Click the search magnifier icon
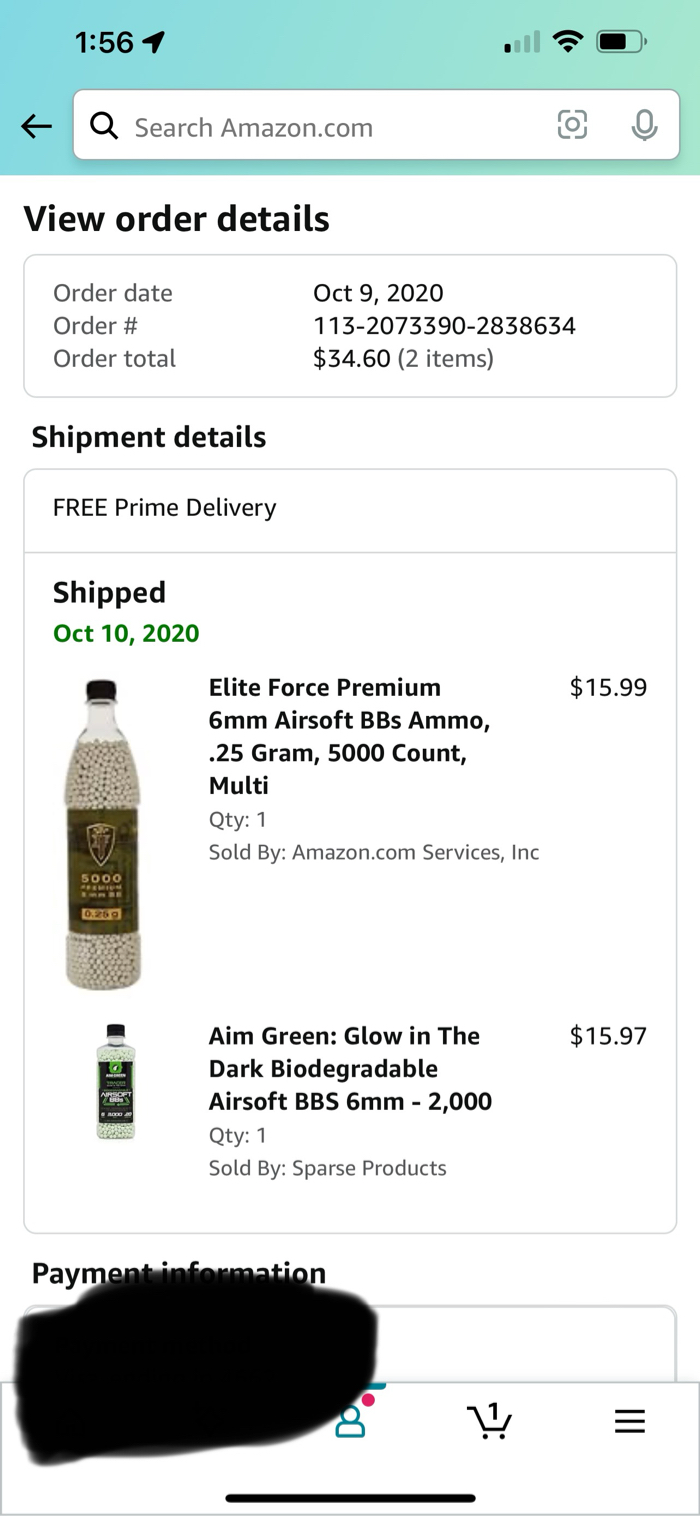This screenshot has height=1516, width=700. [103, 126]
